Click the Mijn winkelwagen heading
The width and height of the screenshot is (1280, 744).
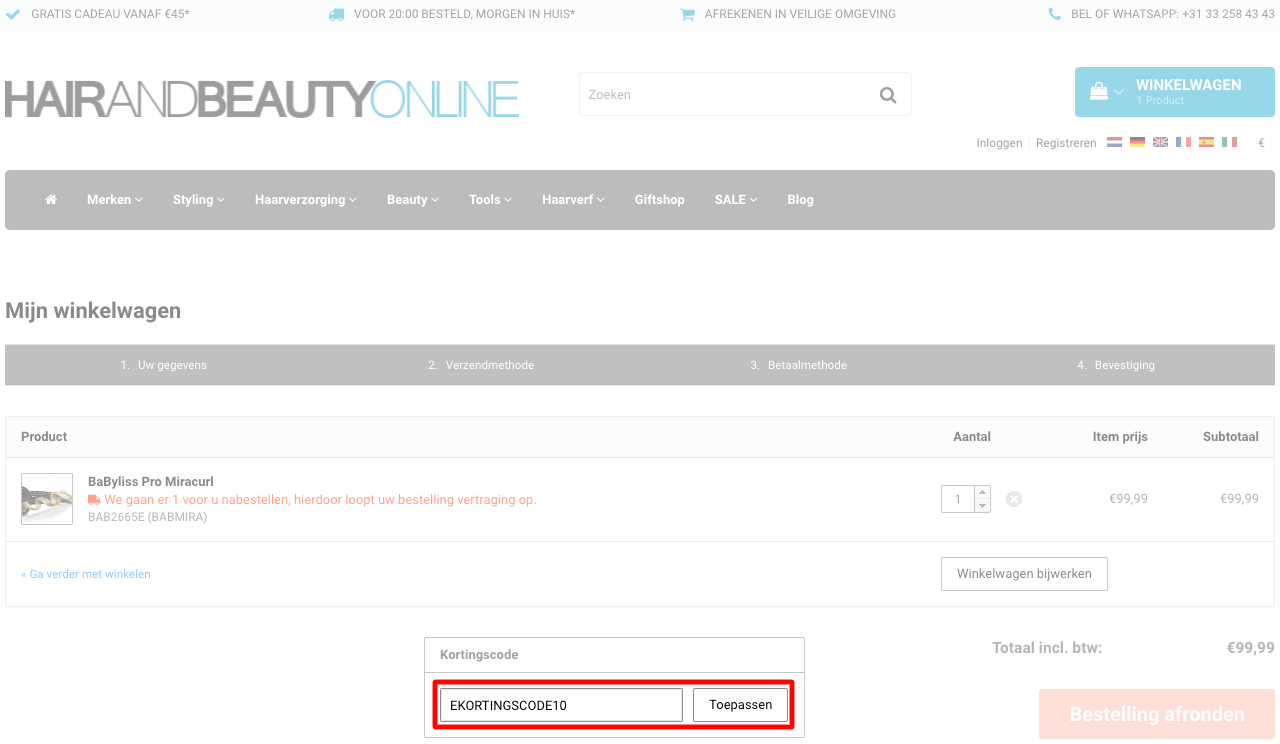pos(93,311)
